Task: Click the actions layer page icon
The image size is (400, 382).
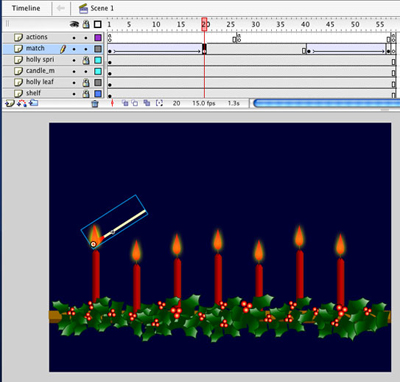Action: [x=18, y=37]
